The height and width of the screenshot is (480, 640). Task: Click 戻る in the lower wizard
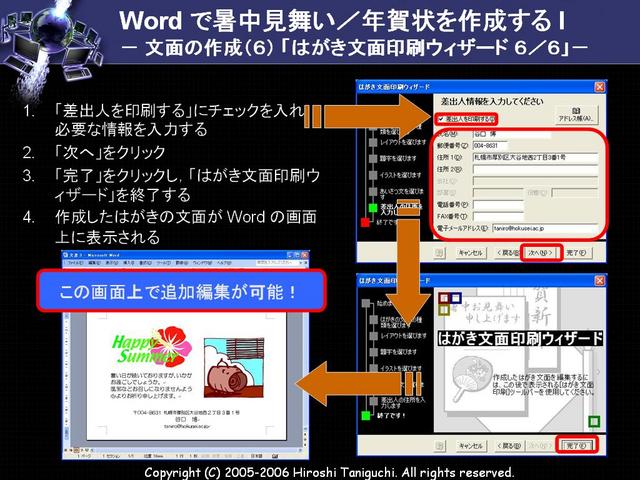point(508,446)
